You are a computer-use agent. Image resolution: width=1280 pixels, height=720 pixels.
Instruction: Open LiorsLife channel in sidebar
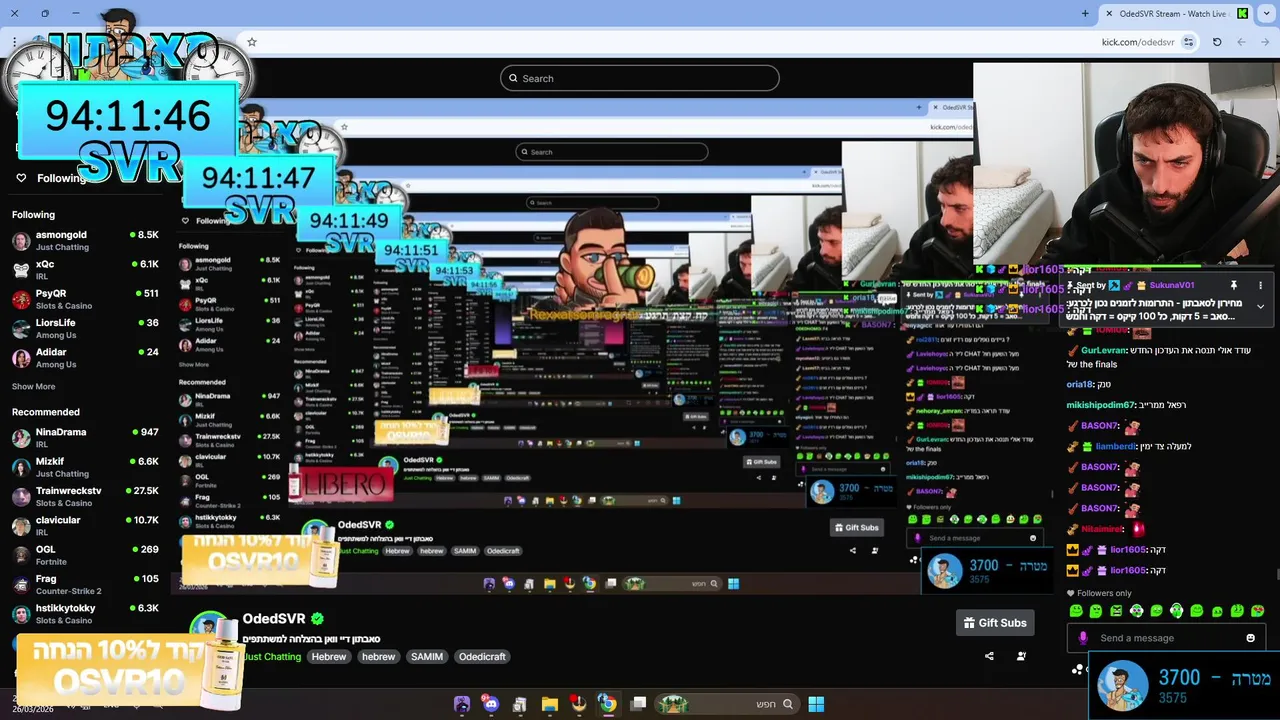coord(85,328)
